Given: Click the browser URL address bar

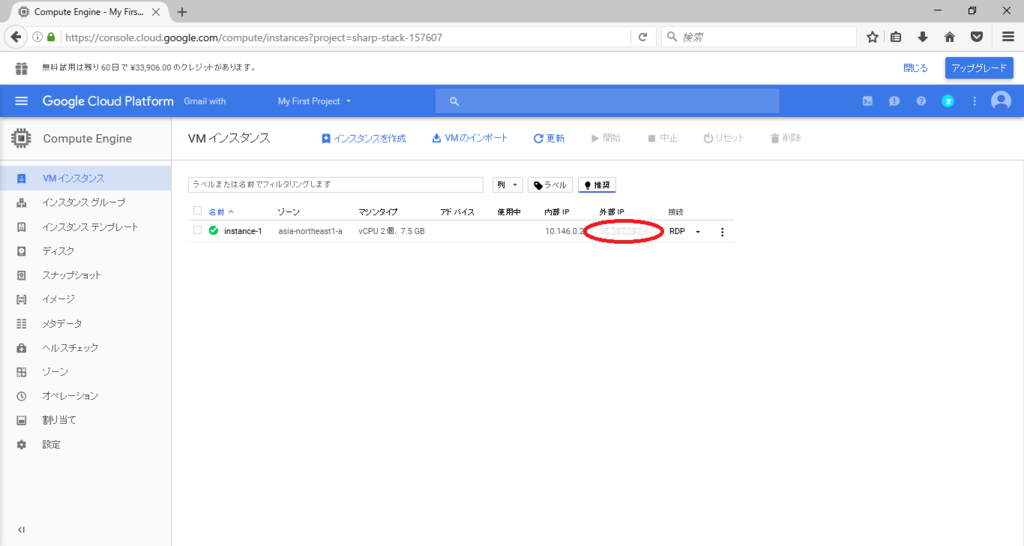Looking at the screenshot, I should click(x=346, y=37).
